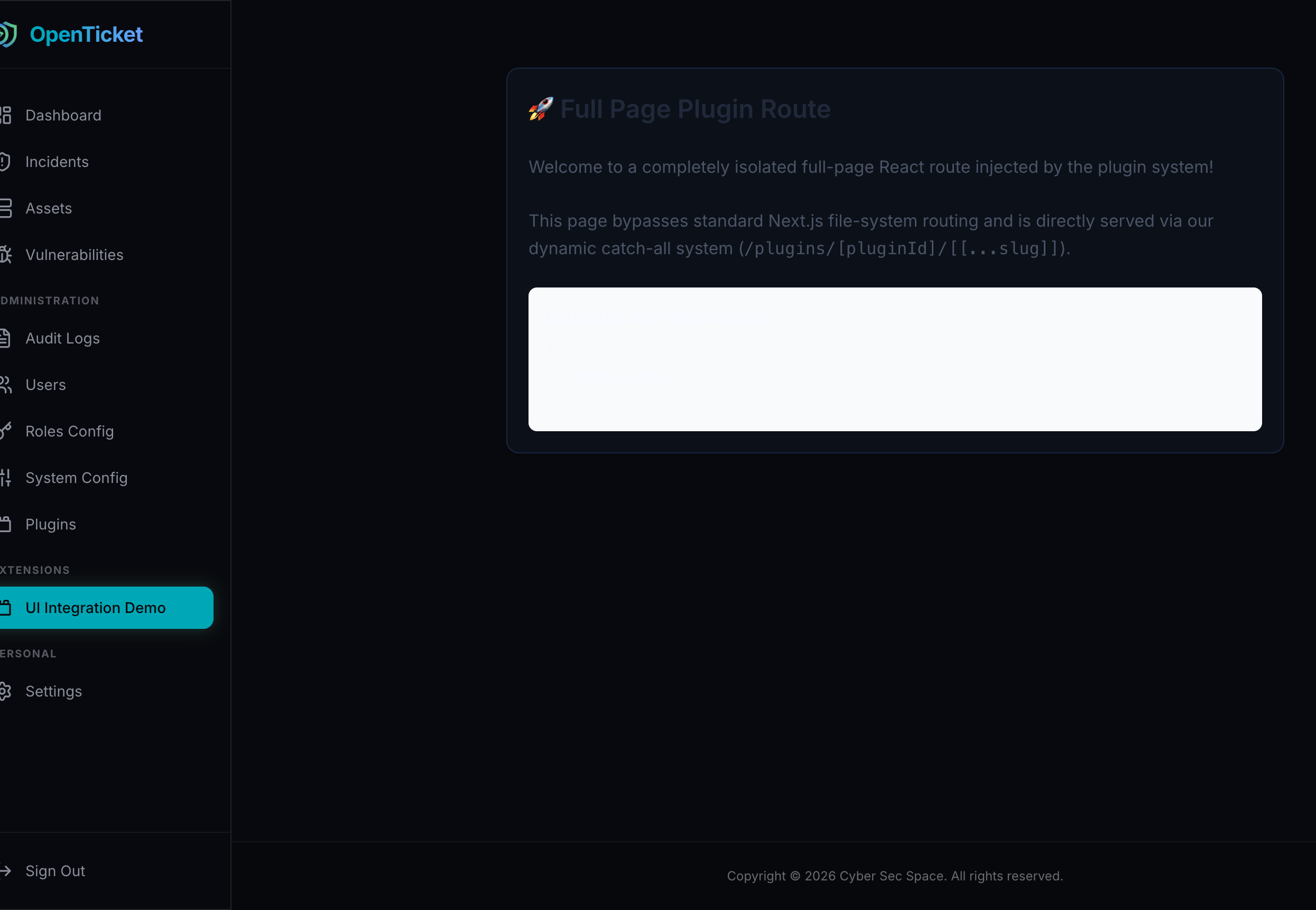Click the OpenTicket title text

coord(87,34)
